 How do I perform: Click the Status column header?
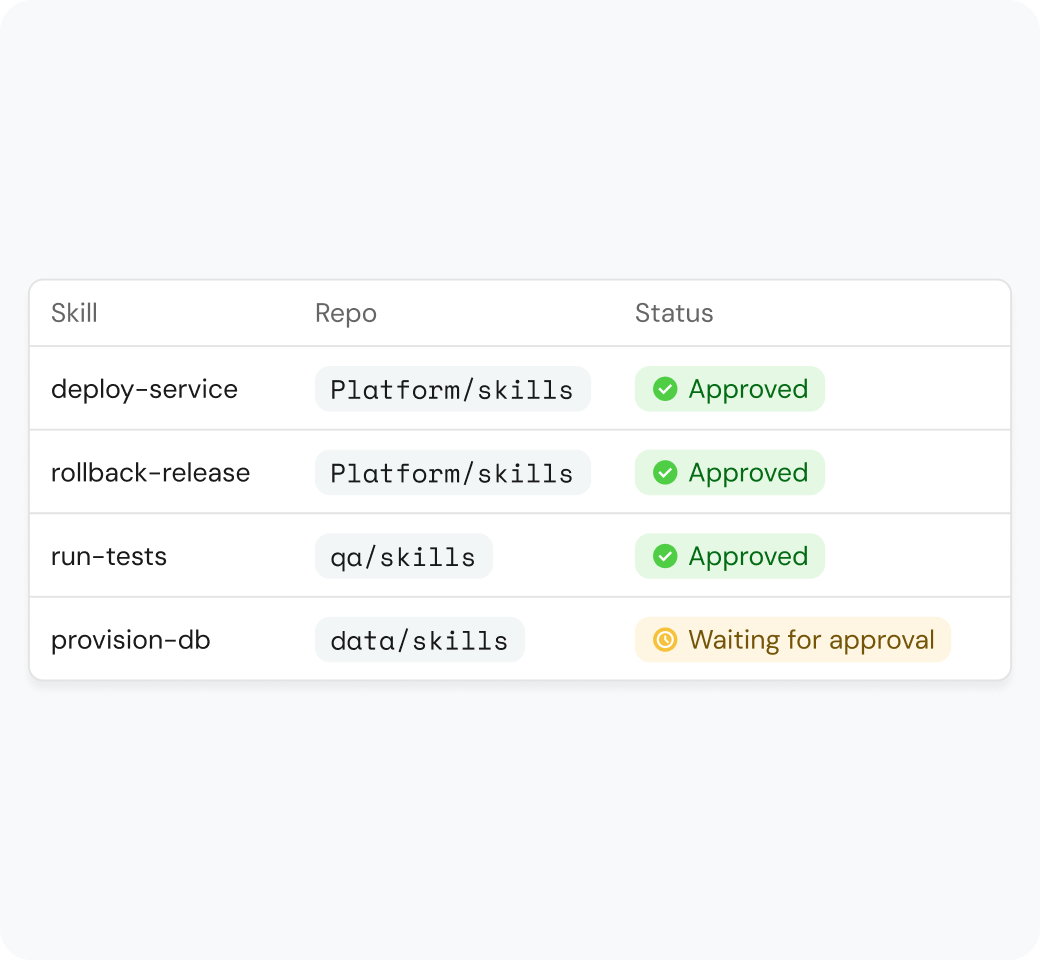click(x=674, y=312)
